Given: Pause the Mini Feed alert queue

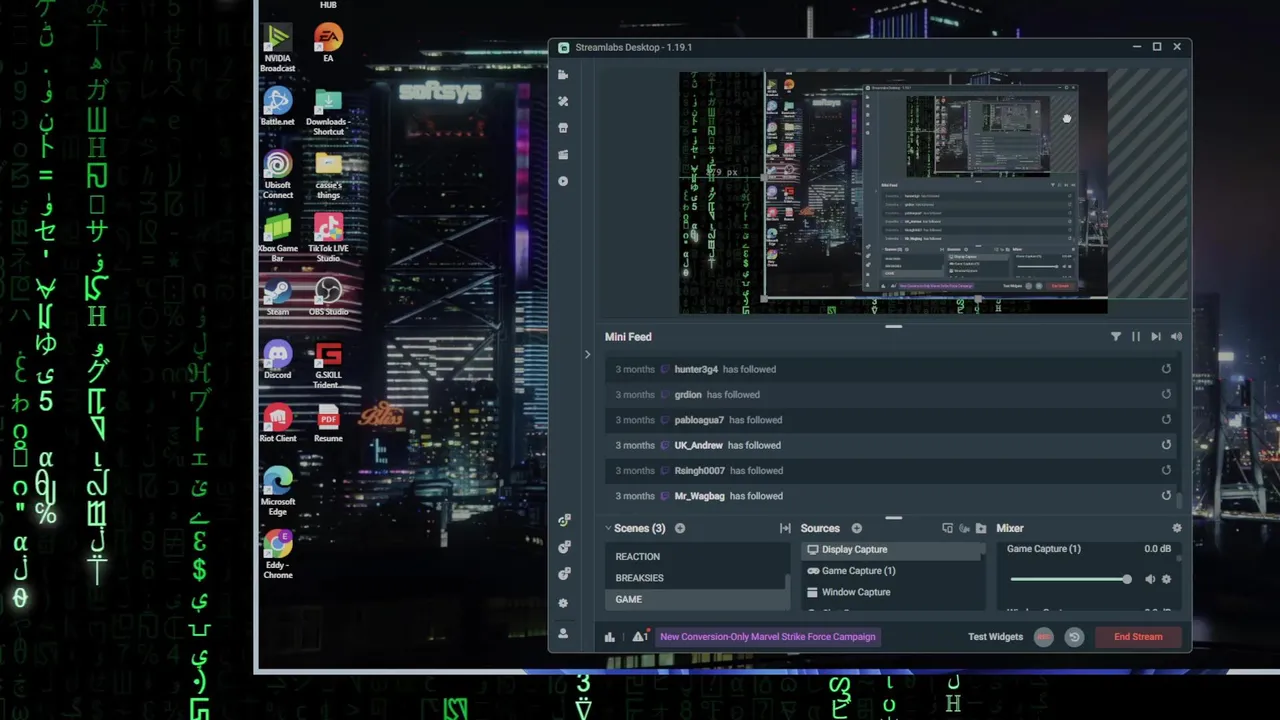Looking at the screenshot, I should click(1136, 337).
